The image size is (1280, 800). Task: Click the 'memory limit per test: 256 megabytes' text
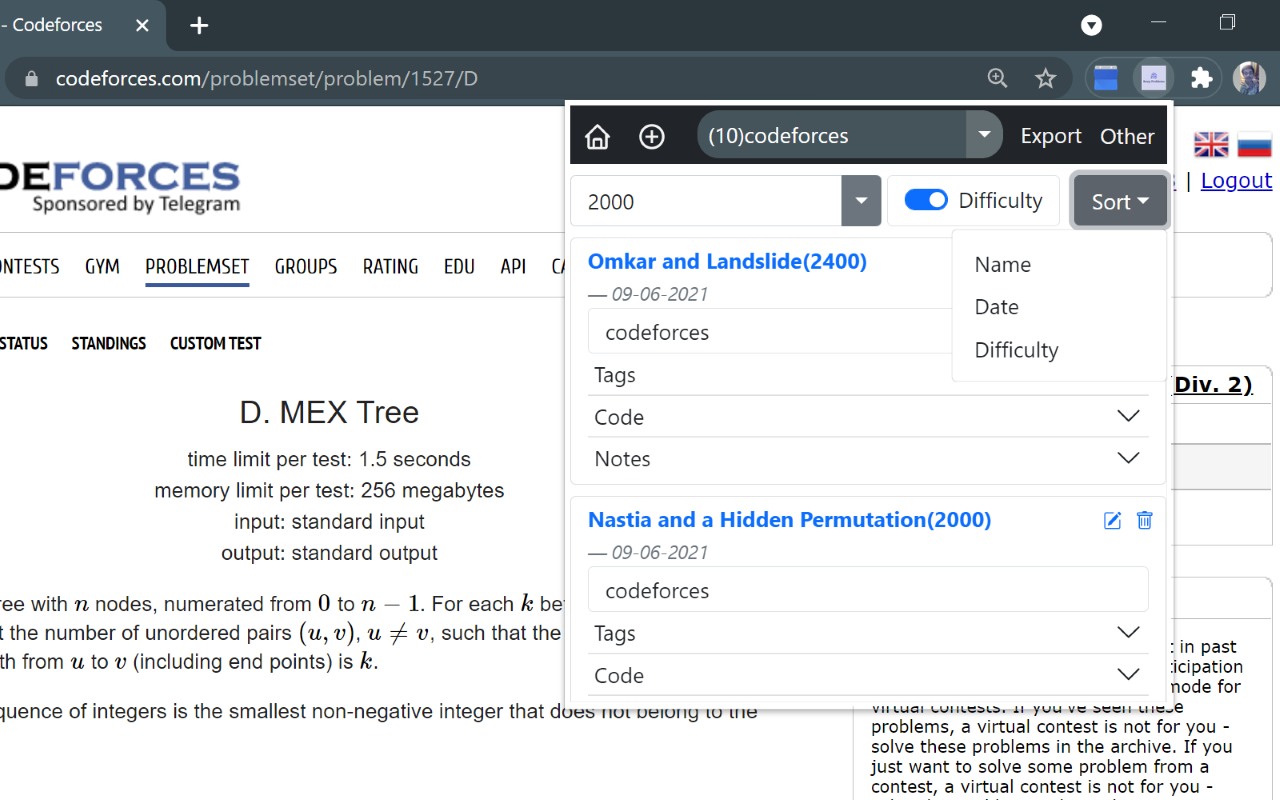click(329, 491)
